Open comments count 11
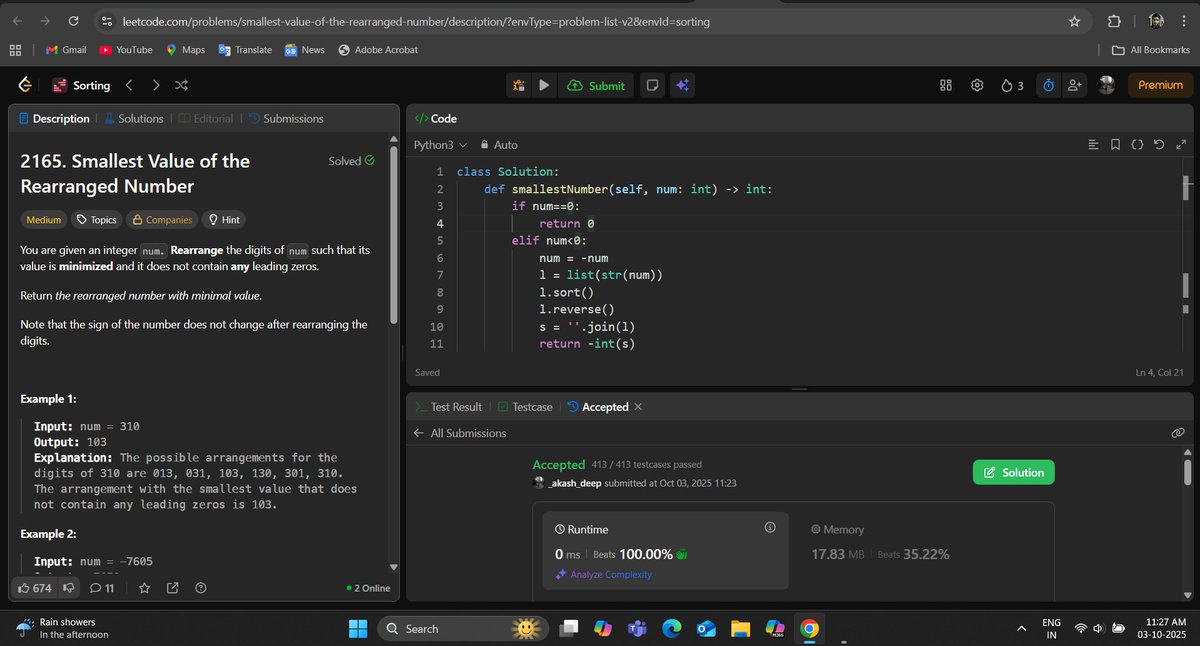 103,588
